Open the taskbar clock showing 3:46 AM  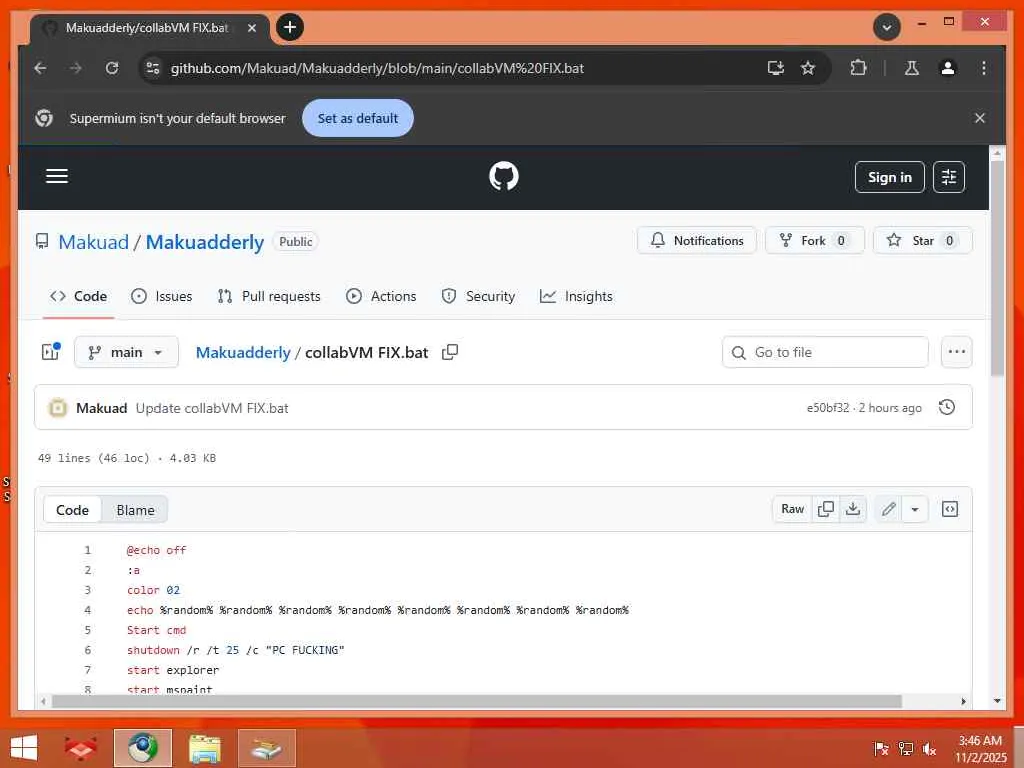coord(980,749)
